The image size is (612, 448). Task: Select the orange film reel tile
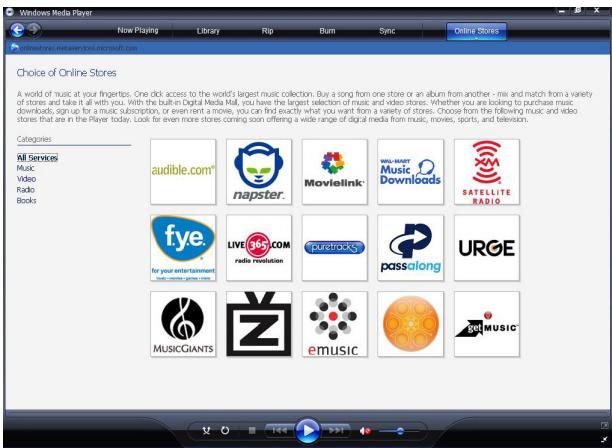pos(411,324)
